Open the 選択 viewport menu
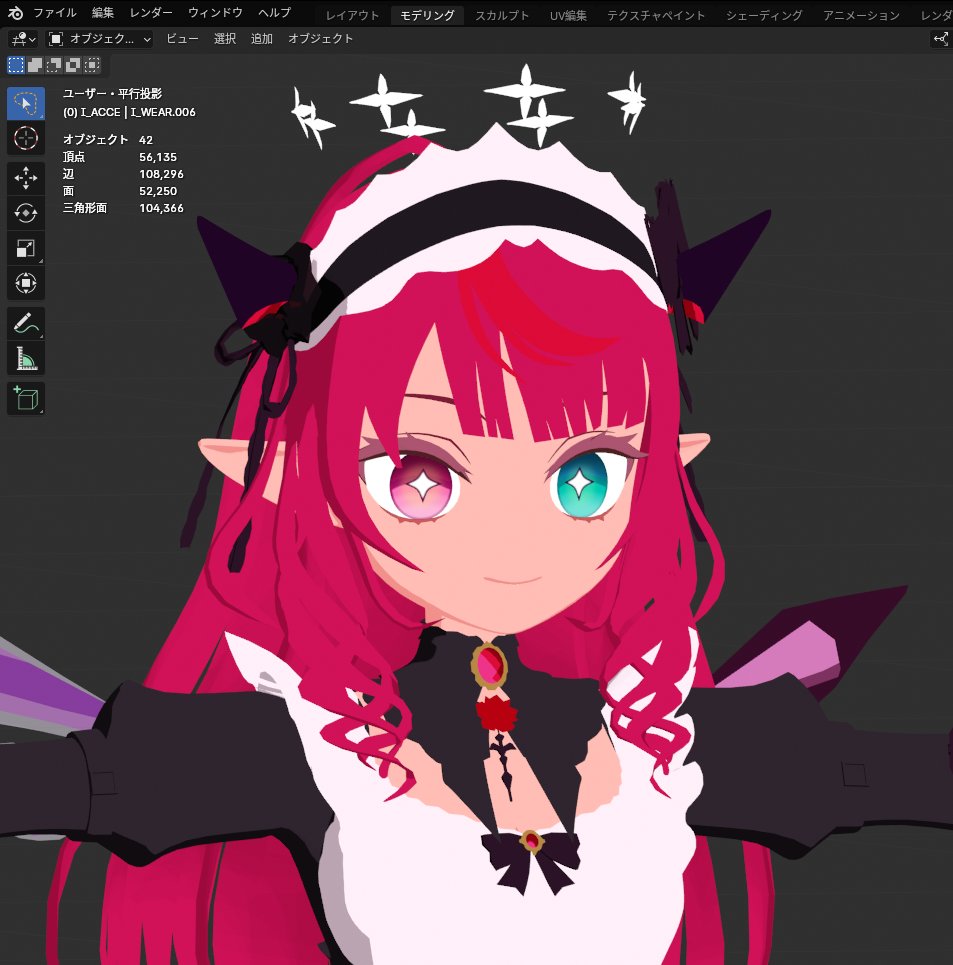The image size is (953, 965). (225, 39)
